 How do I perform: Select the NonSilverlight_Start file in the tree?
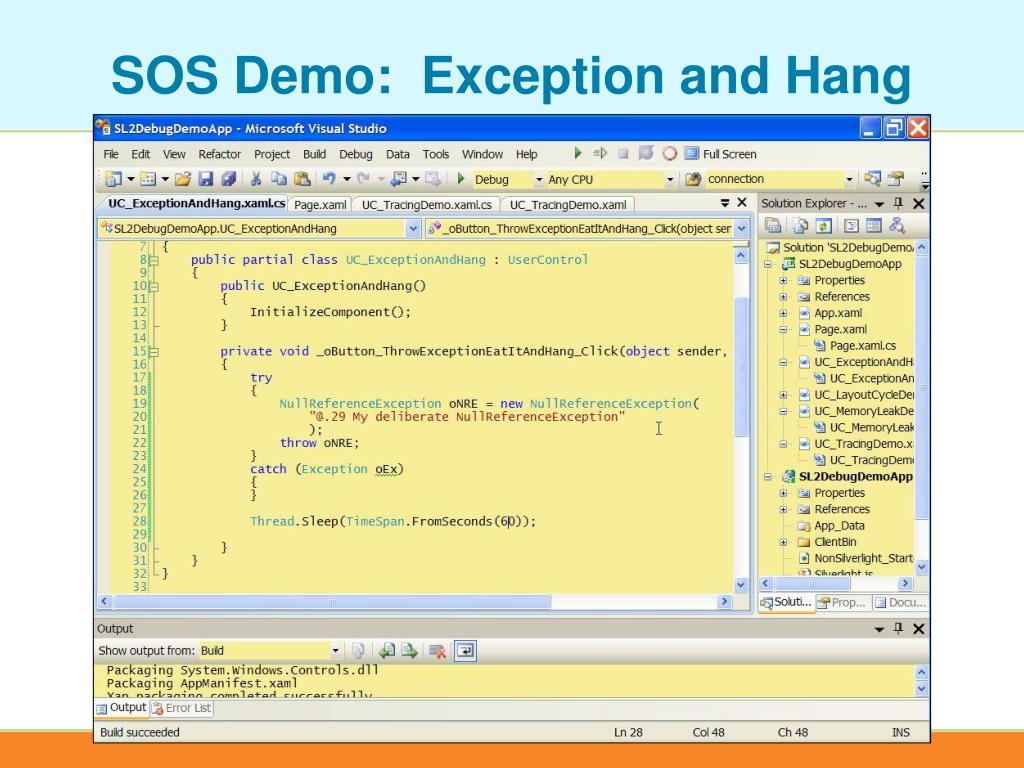coord(863,558)
